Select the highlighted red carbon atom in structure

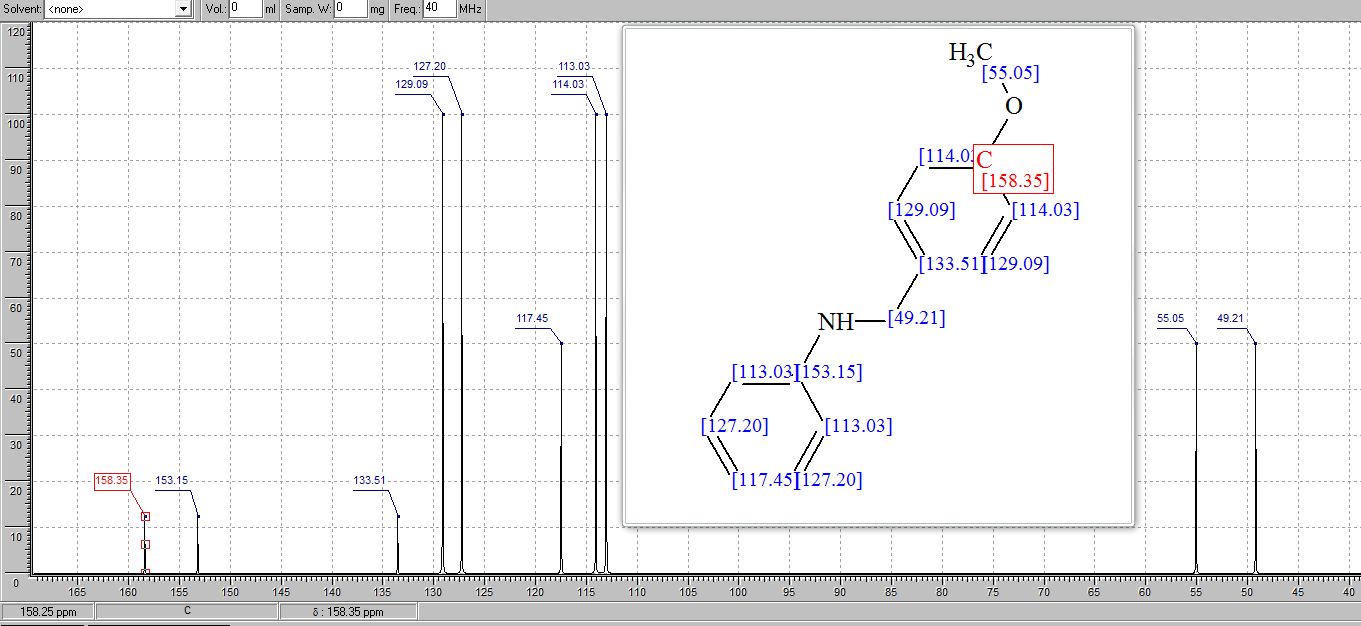985,159
